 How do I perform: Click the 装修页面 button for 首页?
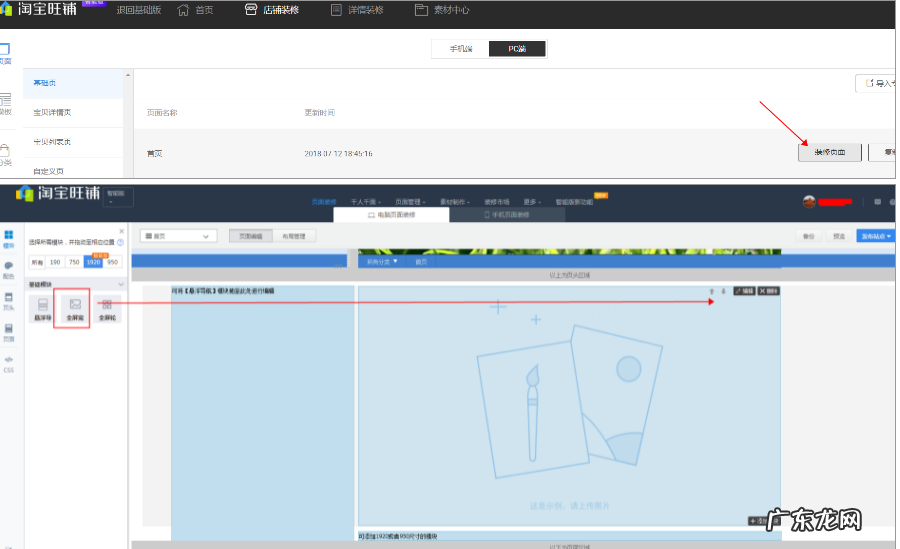pos(829,153)
